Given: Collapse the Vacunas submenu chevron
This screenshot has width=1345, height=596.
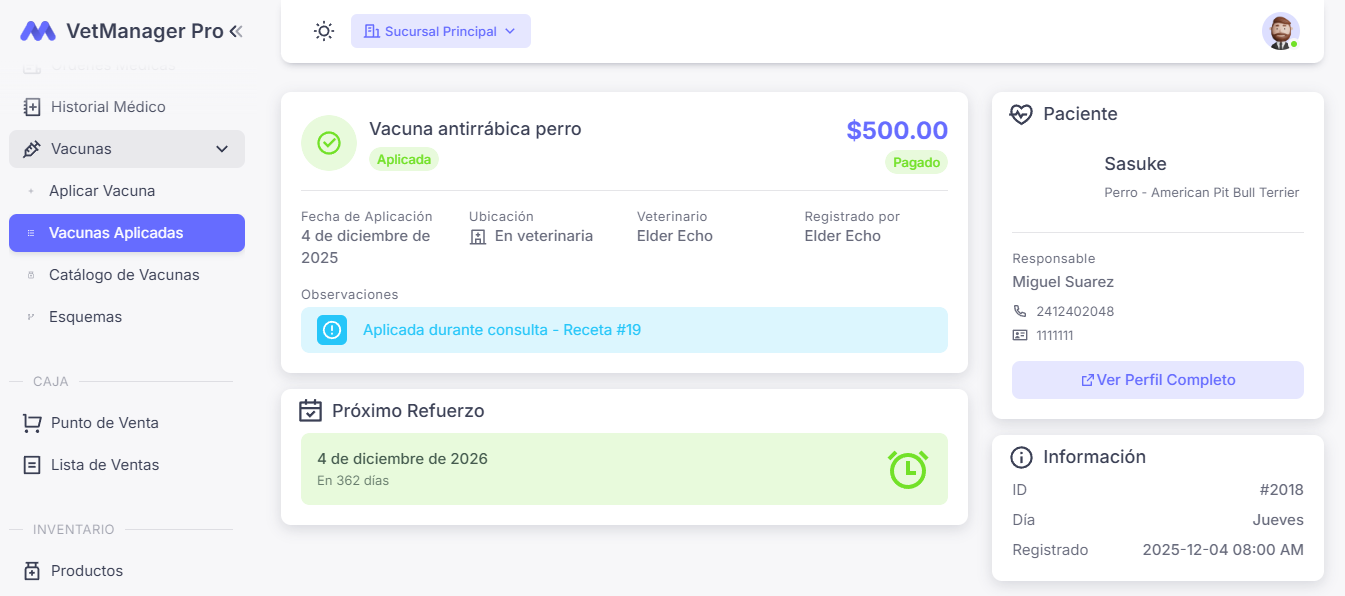Looking at the screenshot, I should tap(222, 148).
